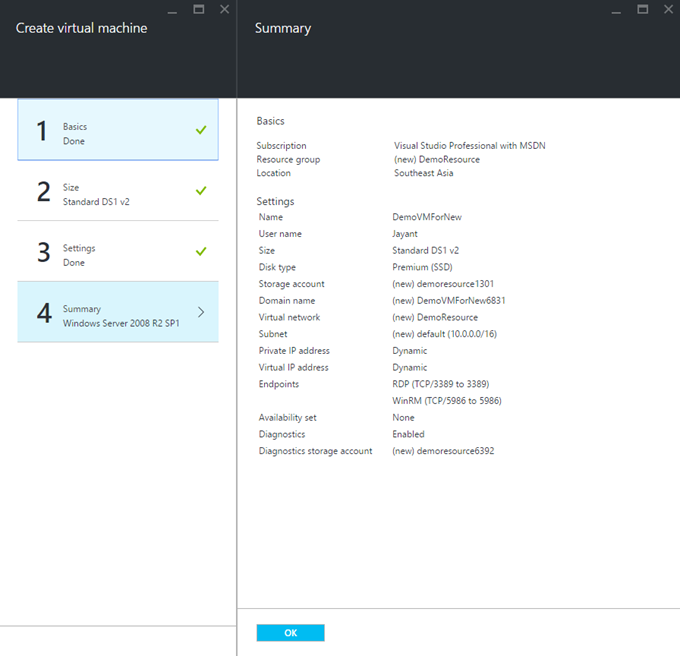Image resolution: width=680 pixels, height=656 pixels.
Task: Open the Basics step
Action: point(117,131)
